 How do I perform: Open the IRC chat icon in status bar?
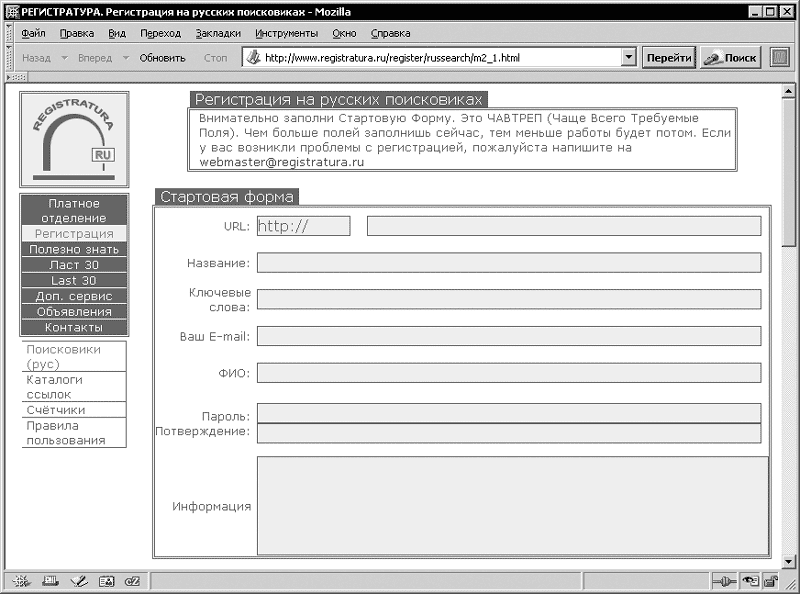[132, 581]
